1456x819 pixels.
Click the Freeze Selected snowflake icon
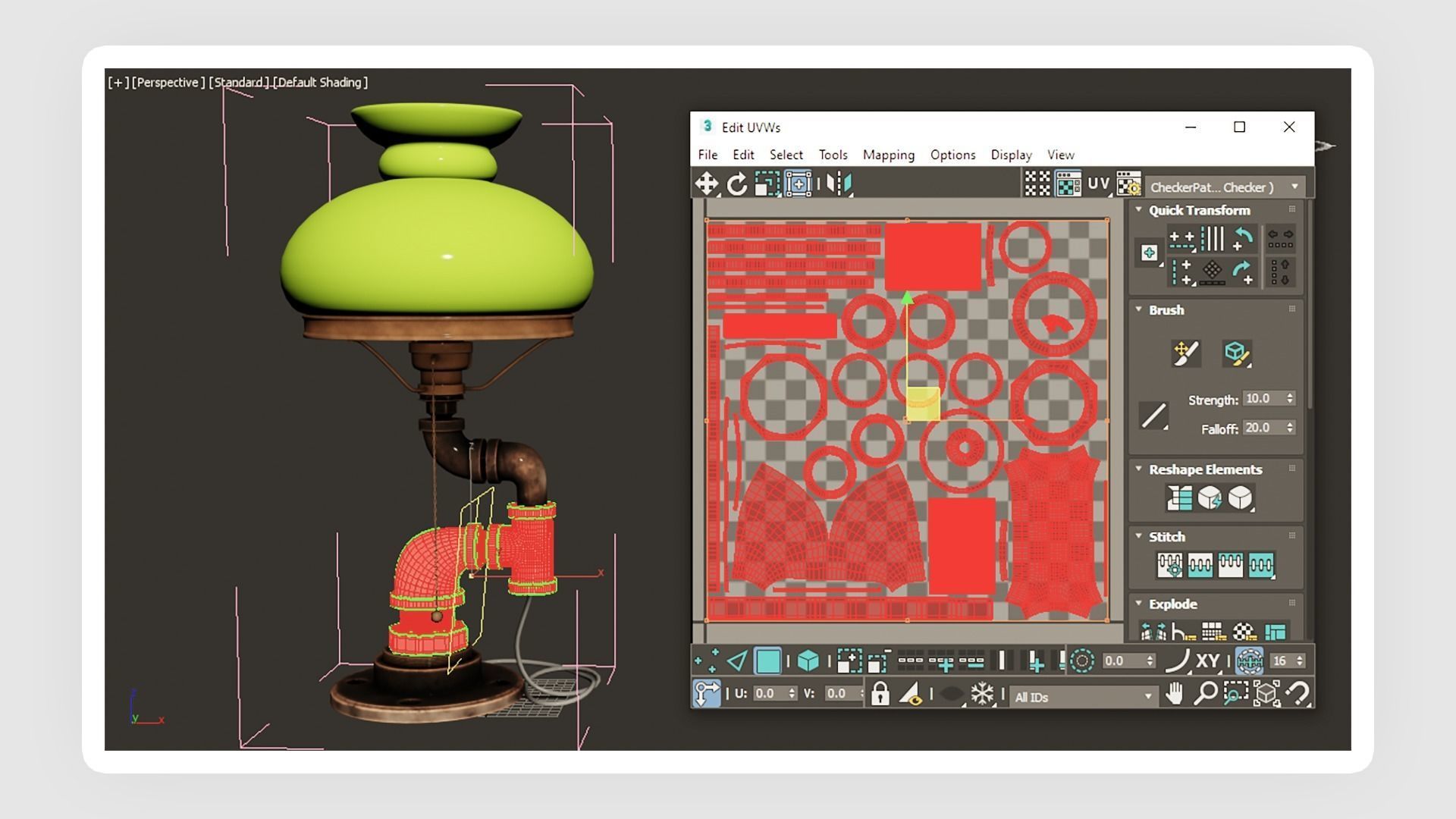tap(983, 694)
